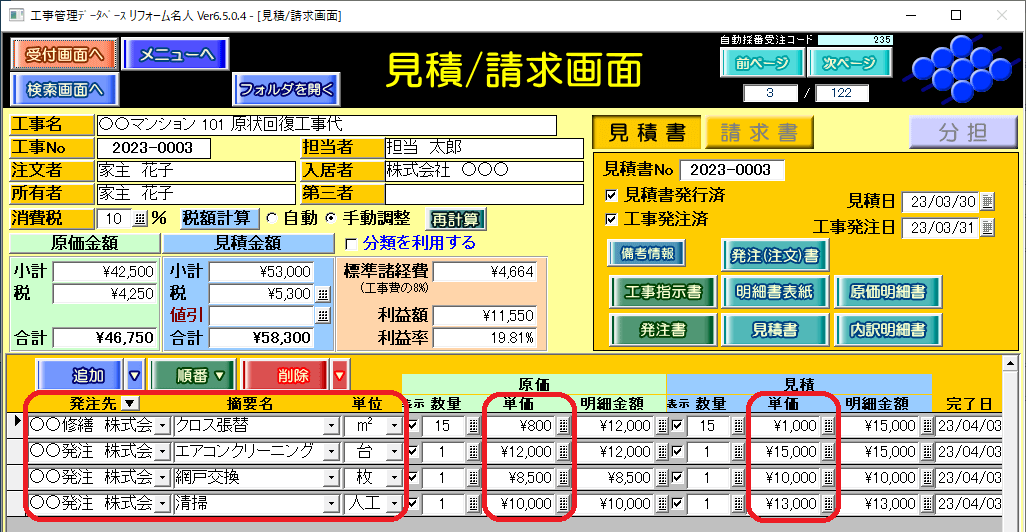Screen dimensions: 1026x532
Task: Click the 工事名 text field
Action: pyautogui.click(x=326, y=125)
